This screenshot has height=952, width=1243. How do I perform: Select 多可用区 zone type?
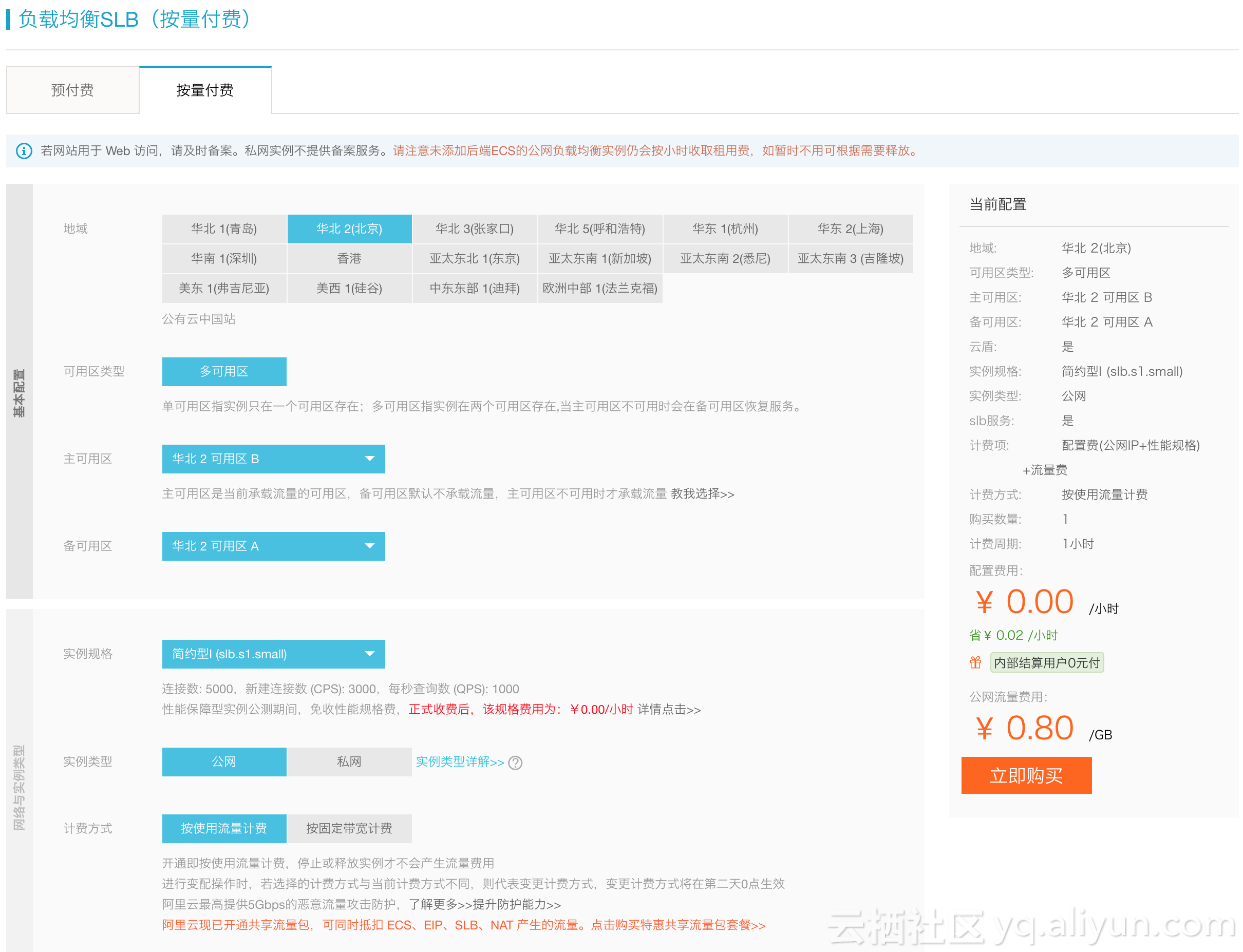coord(224,371)
